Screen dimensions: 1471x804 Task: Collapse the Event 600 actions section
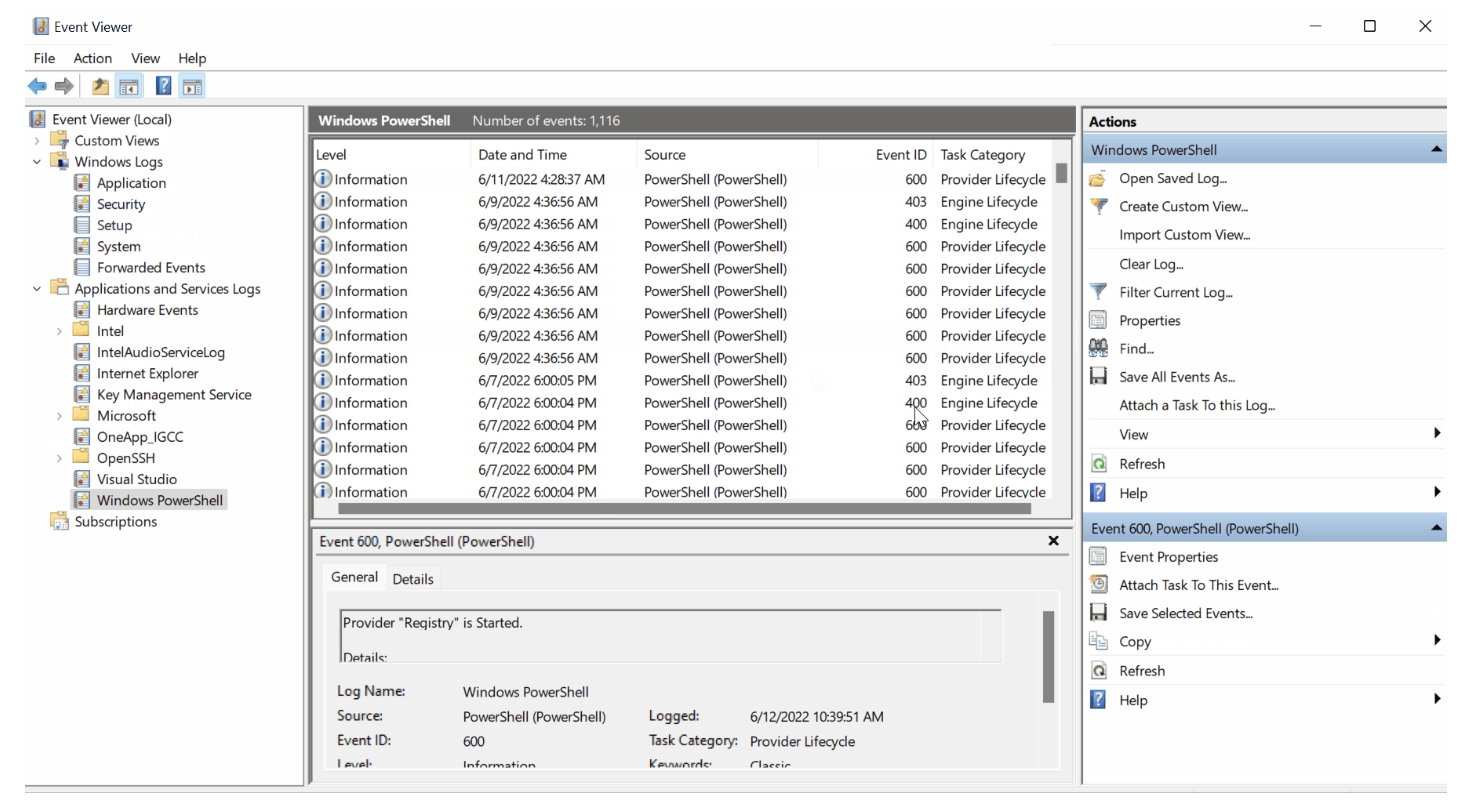coord(1436,528)
